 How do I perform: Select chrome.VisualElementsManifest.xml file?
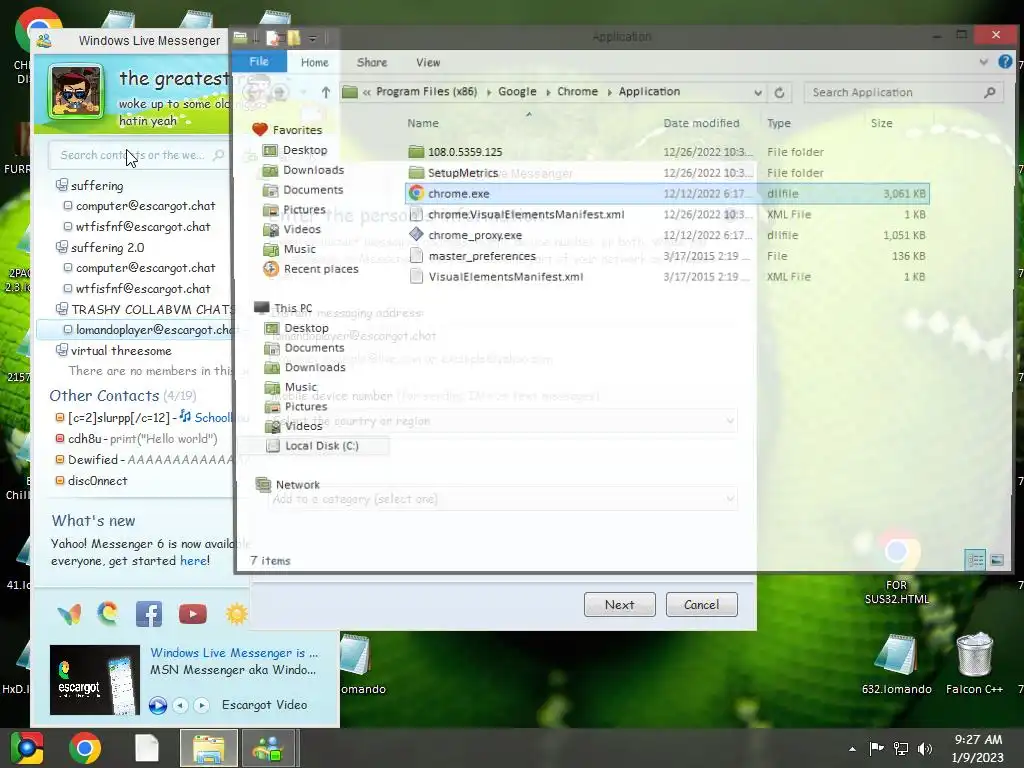[x=526, y=214]
